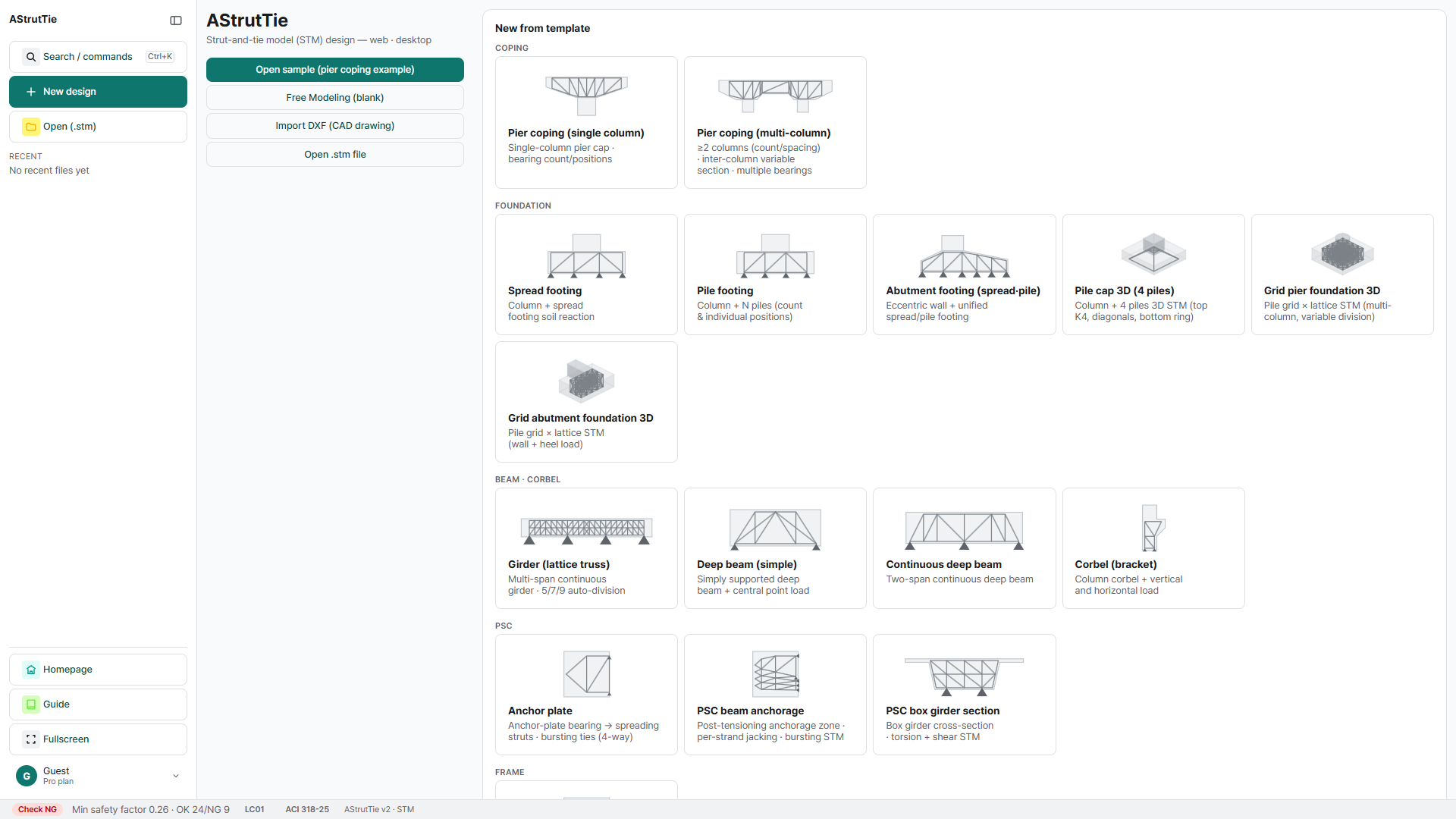
Task: Click Pier coping (single column) title
Action: click(576, 133)
